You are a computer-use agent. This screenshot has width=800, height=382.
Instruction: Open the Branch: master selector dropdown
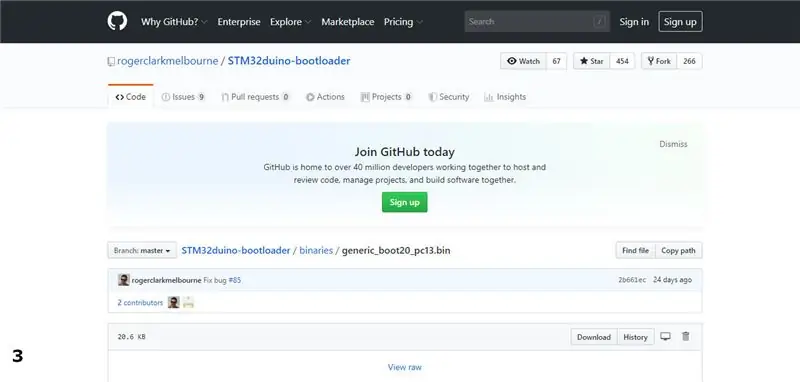142,250
